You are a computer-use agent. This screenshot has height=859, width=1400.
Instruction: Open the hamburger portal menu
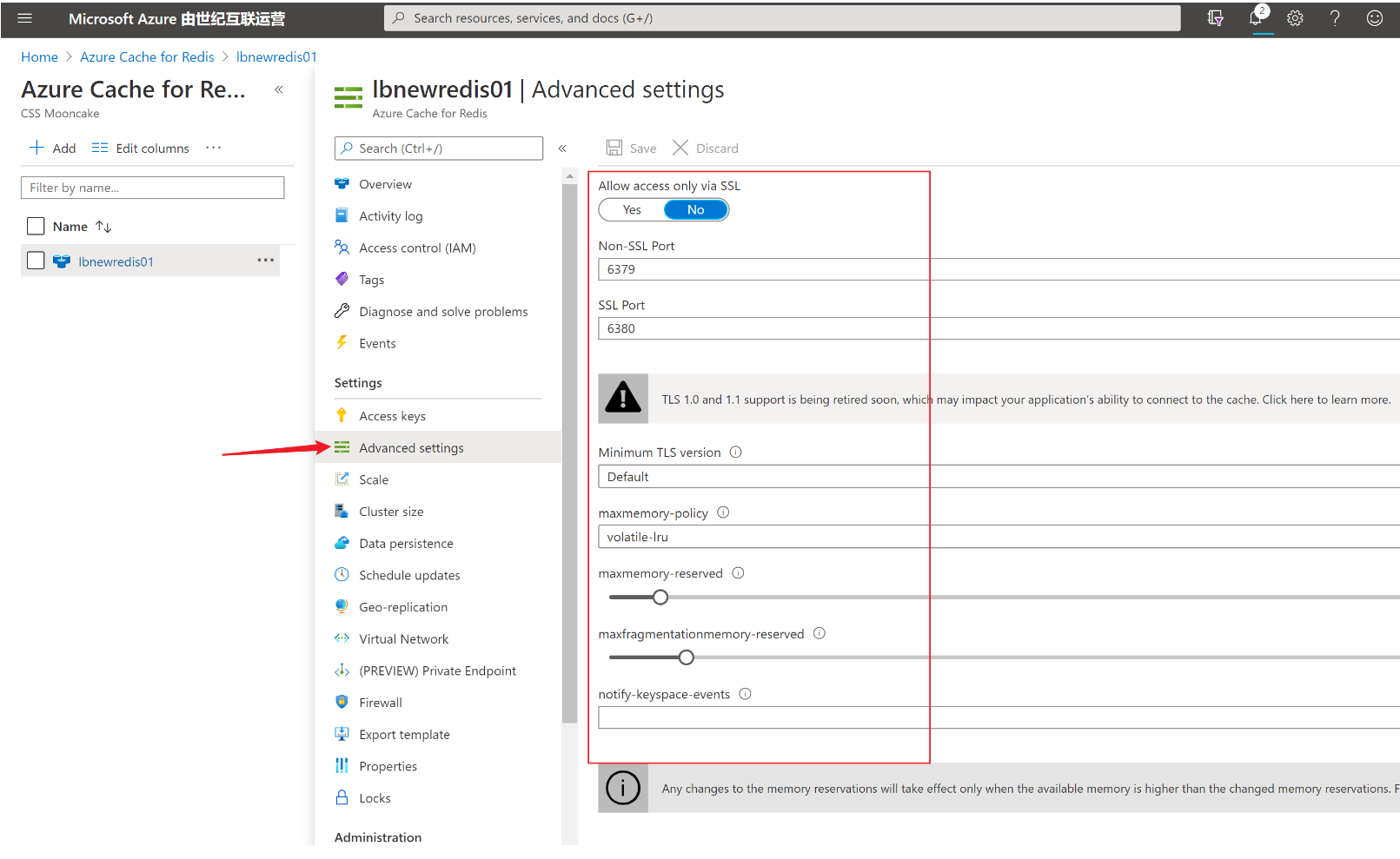(x=24, y=18)
